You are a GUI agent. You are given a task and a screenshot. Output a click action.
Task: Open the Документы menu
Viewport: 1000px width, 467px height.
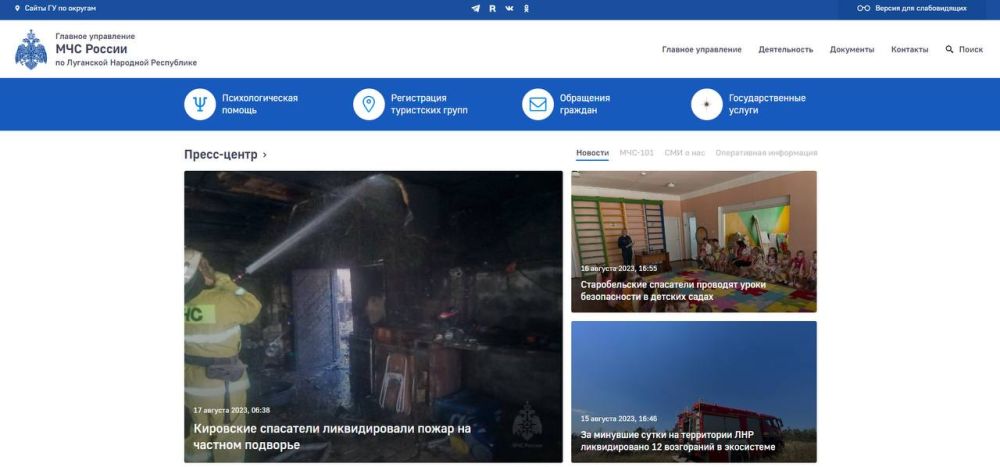(x=852, y=50)
